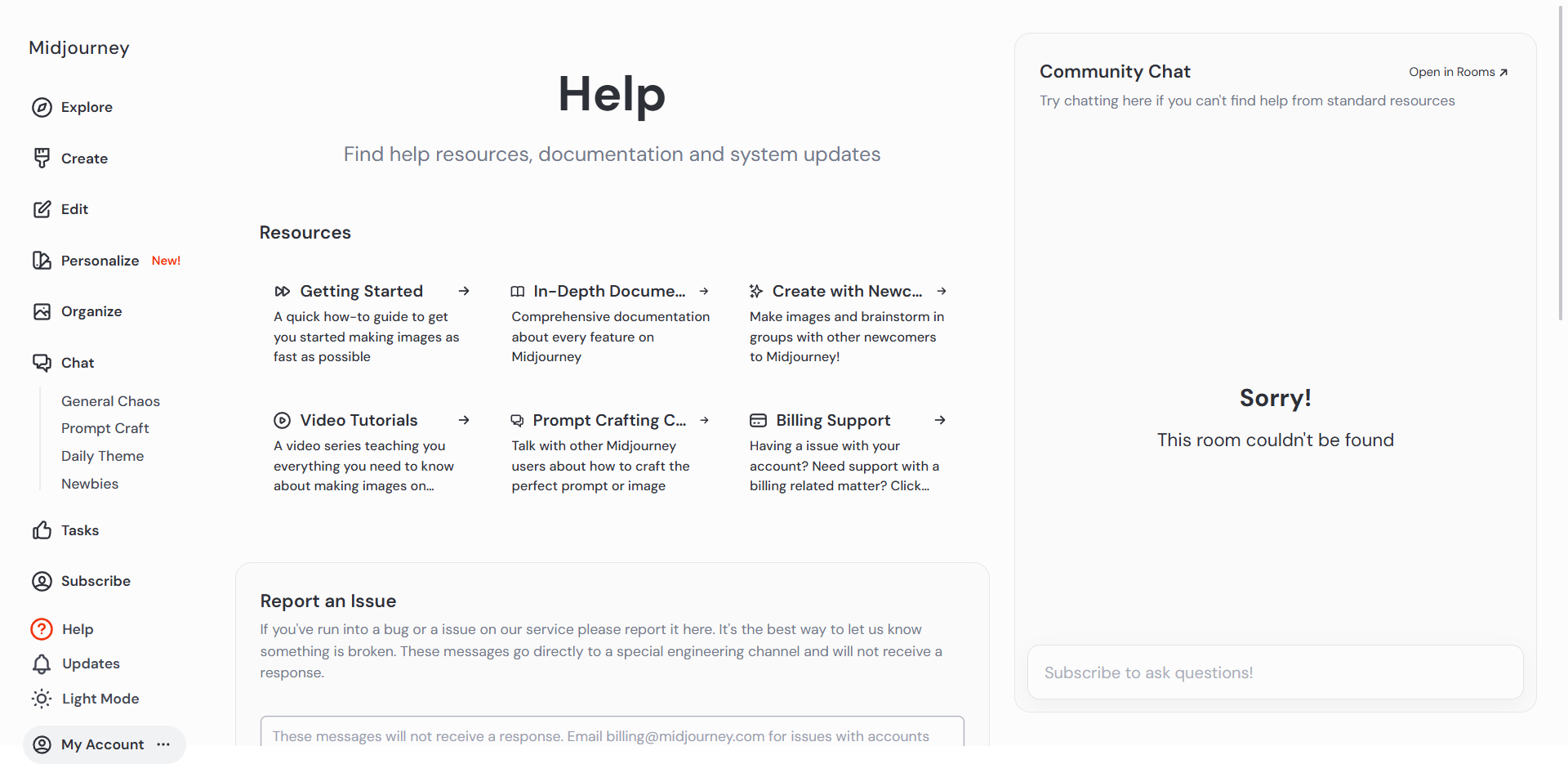
Task: Go to Create in sidebar
Action: 84,159
